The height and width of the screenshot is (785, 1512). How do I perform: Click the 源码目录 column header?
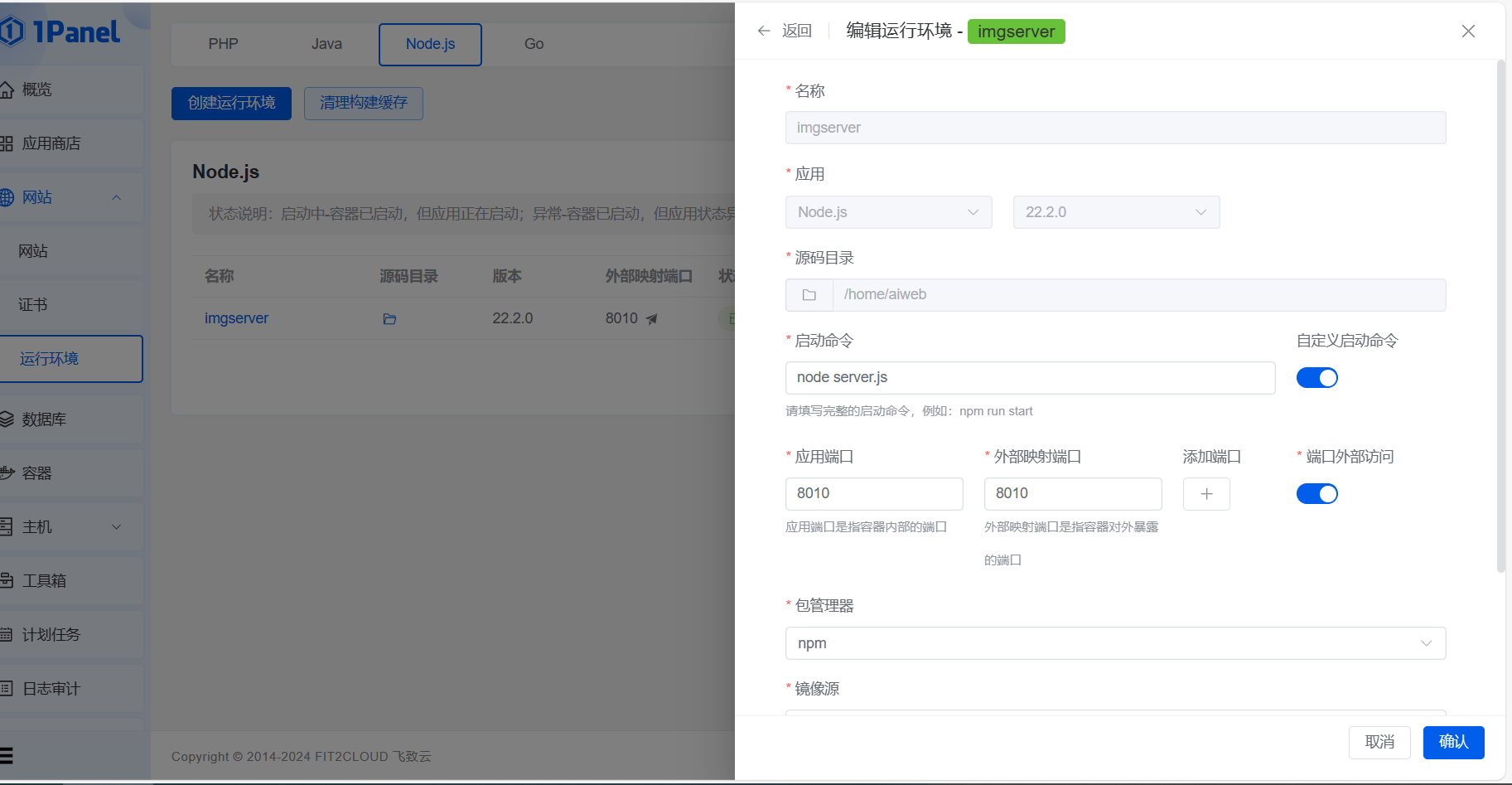tap(408, 276)
